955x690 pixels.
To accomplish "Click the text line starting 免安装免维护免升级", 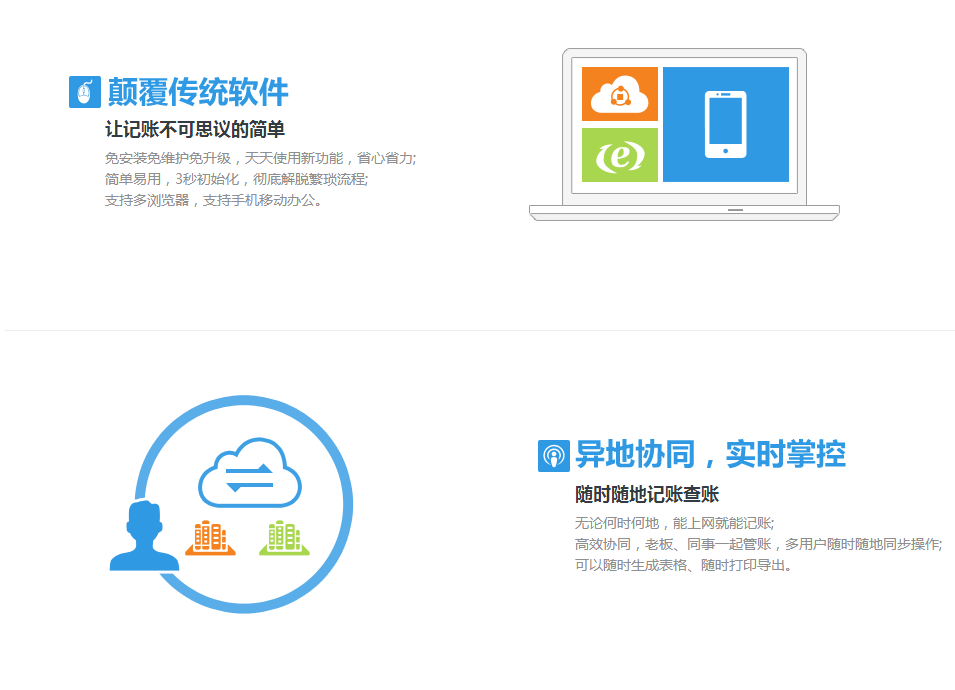I will (260, 158).
